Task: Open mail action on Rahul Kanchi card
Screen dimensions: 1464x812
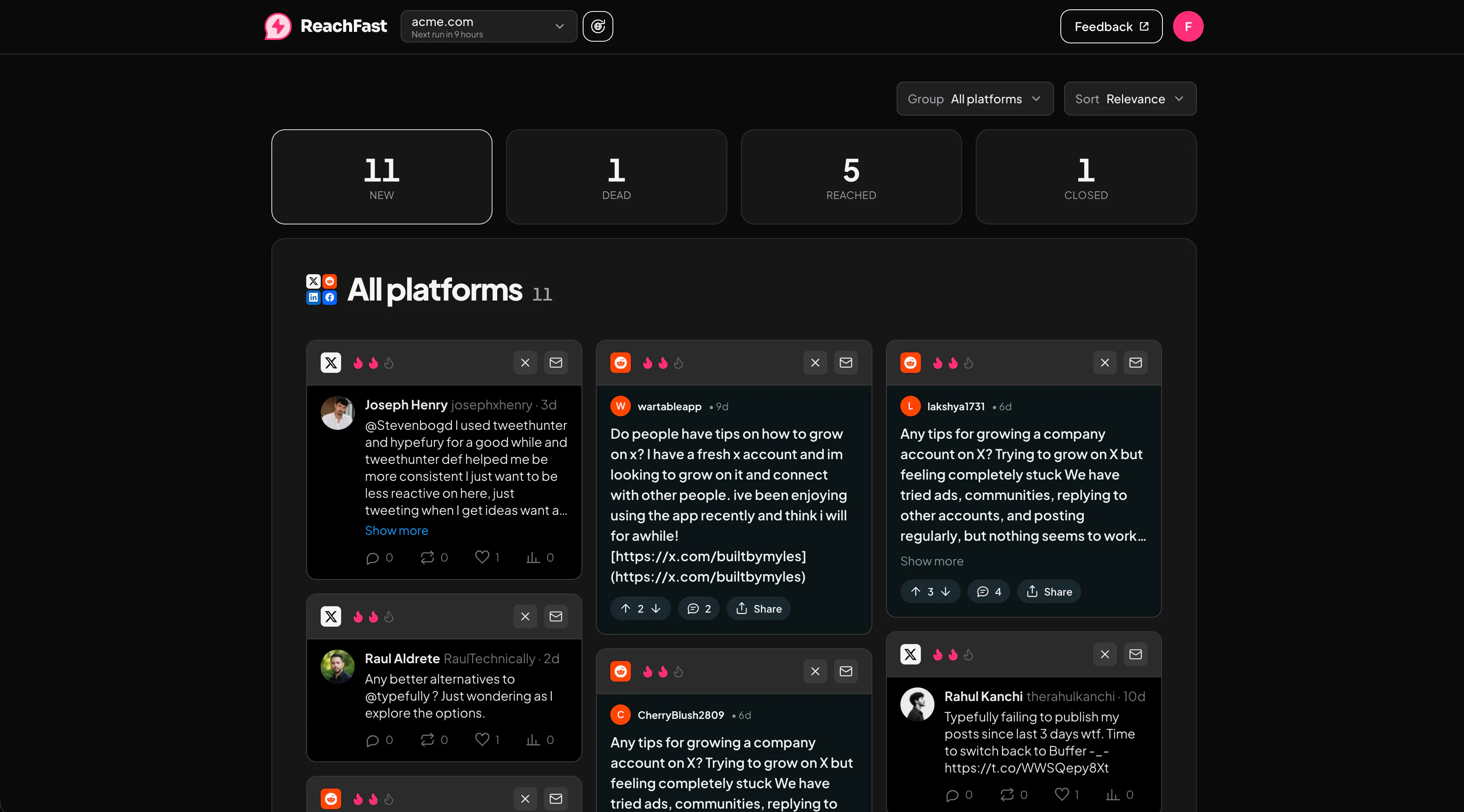Action: tap(1136, 655)
